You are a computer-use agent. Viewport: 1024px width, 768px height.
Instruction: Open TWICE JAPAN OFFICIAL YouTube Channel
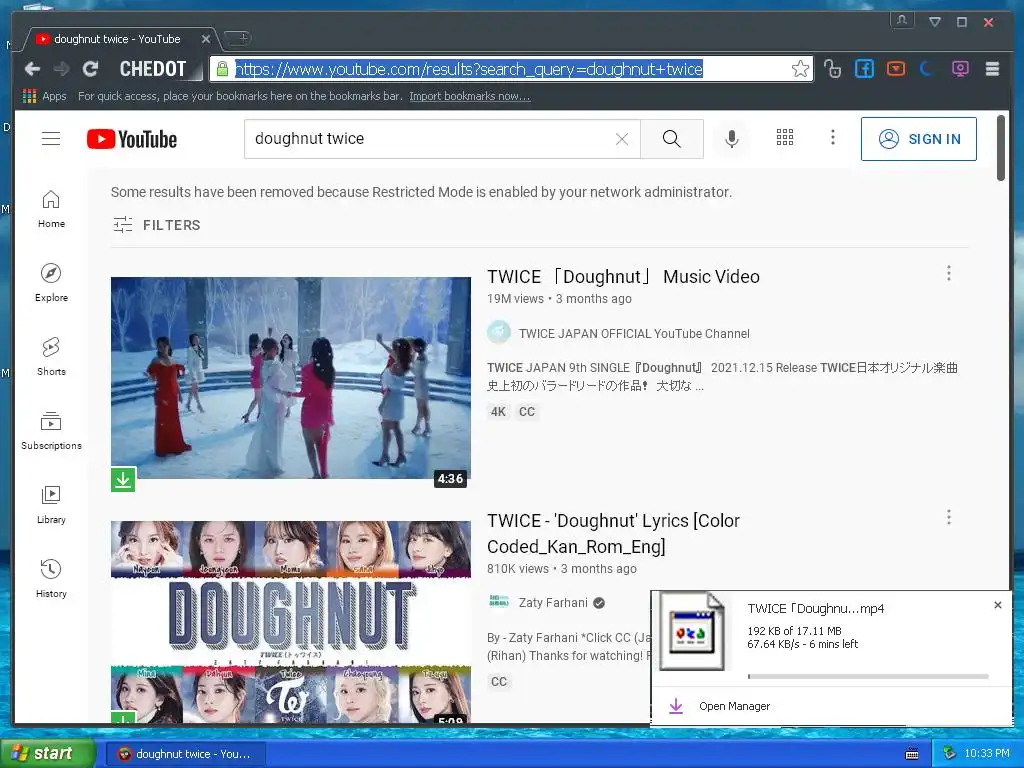(634, 334)
